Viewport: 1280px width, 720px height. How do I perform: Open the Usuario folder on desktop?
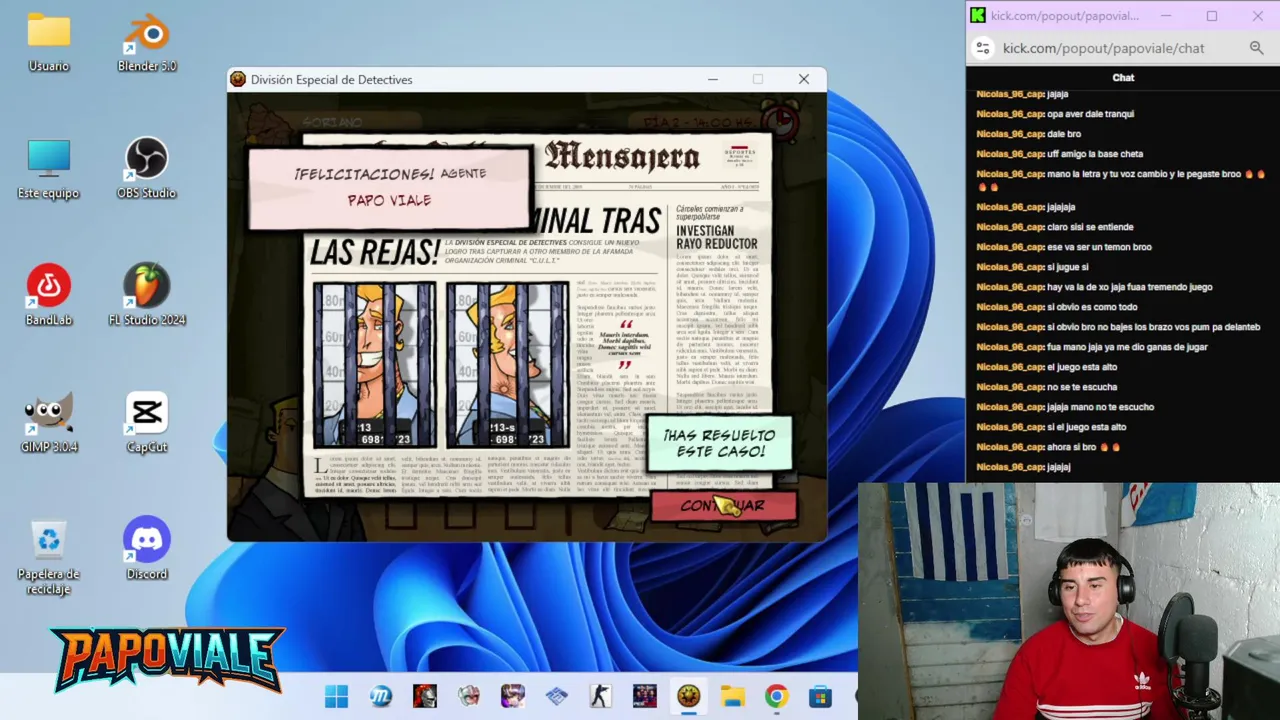[x=48, y=42]
